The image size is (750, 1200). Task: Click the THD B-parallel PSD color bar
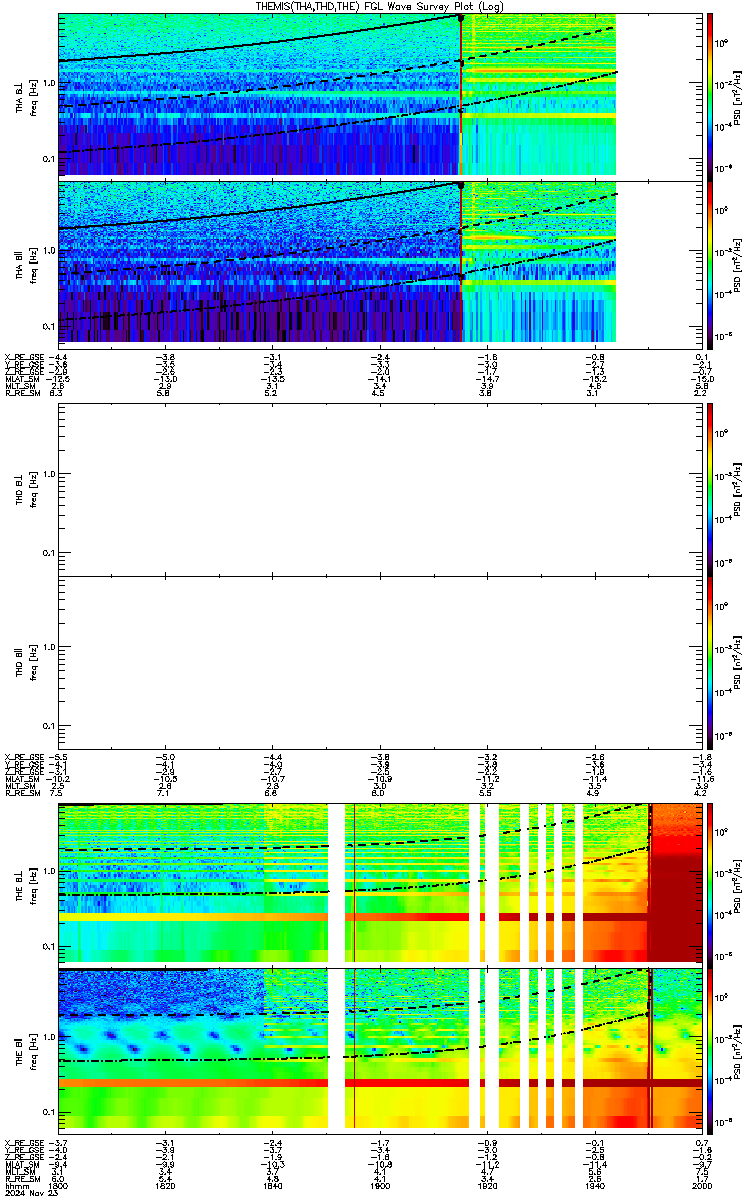pos(711,662)
